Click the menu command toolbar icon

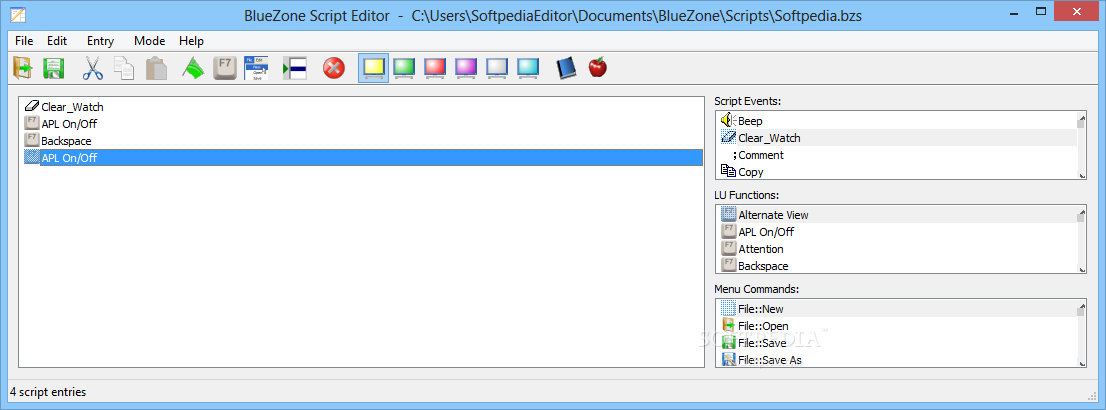pyautogui.click(x=257, y=68)
